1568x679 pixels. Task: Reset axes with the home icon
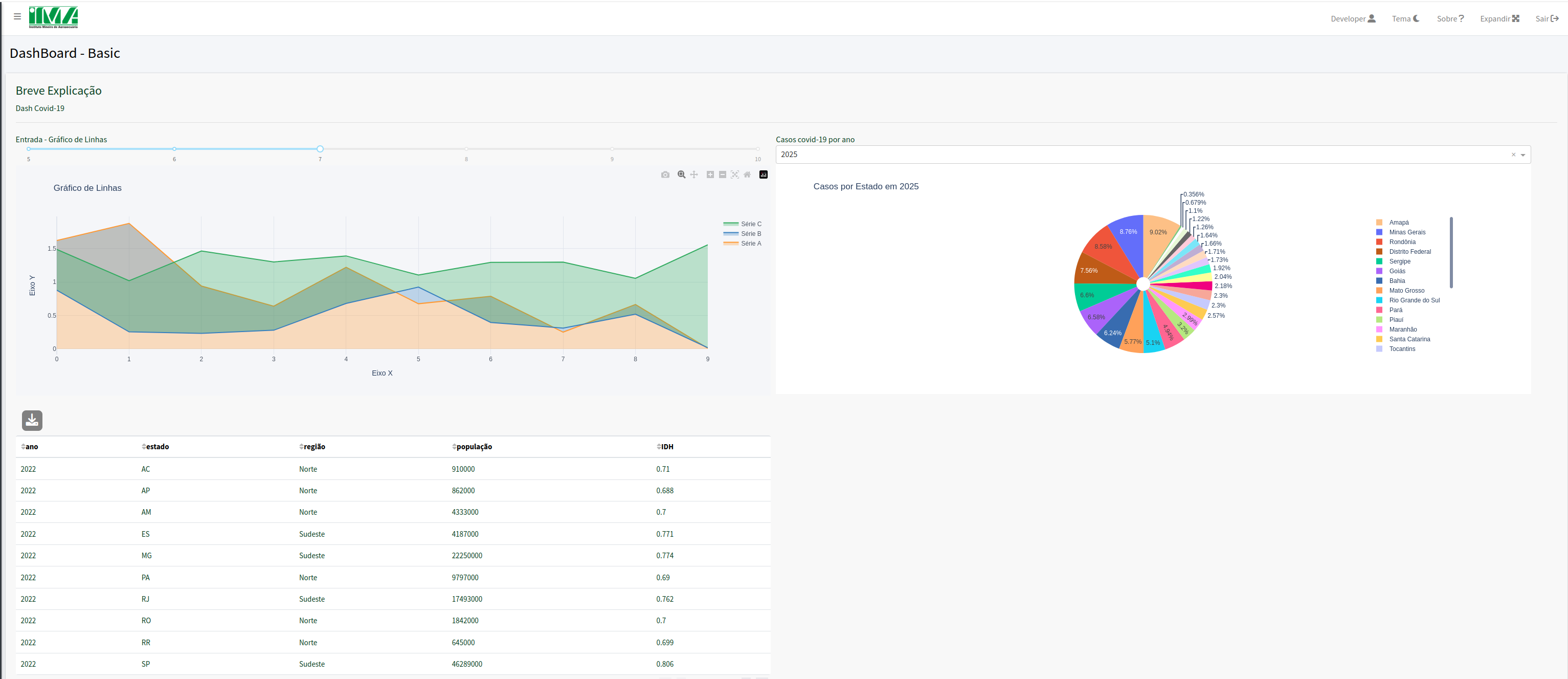(747, 175)
